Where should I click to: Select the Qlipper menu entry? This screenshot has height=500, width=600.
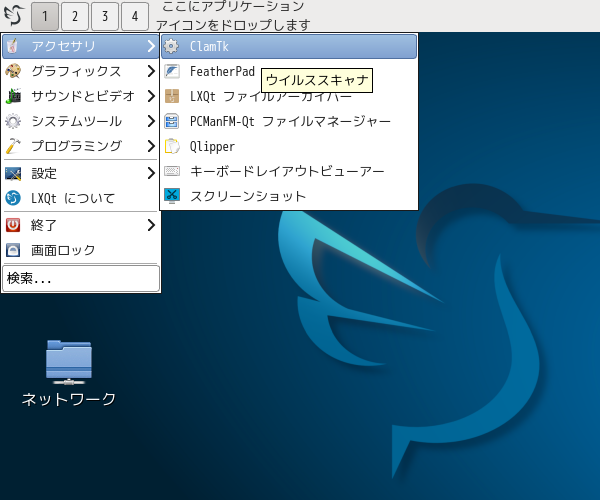click(289, 146)
